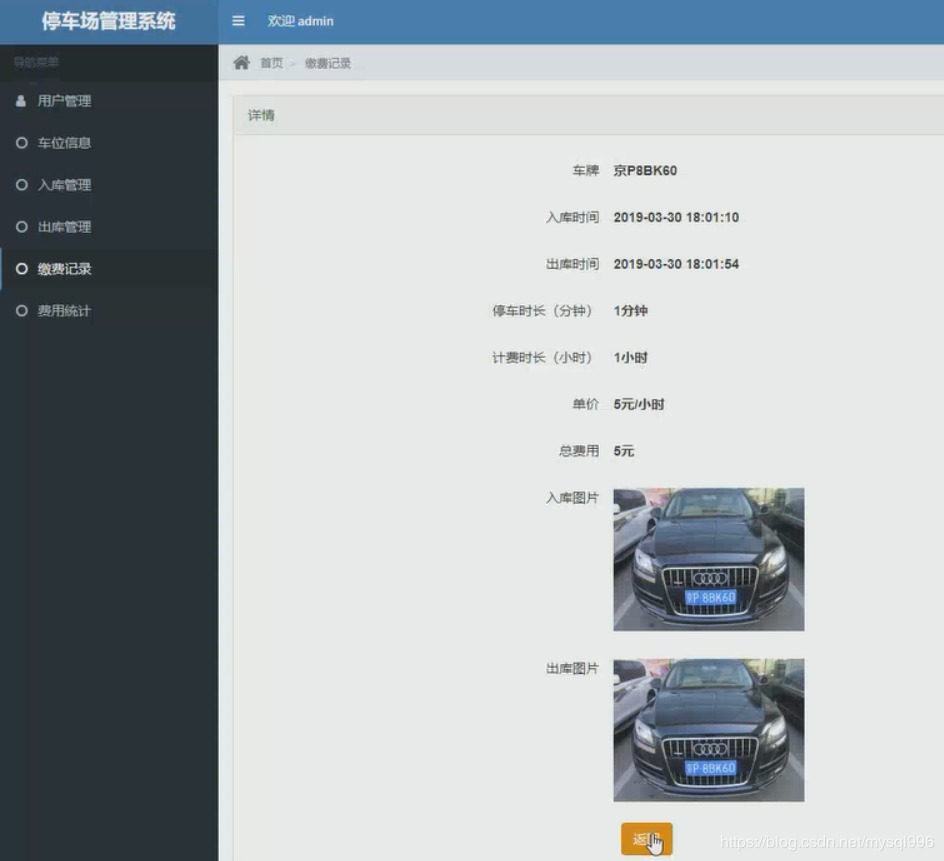Click the orange 返回 button
This screenshot has height=861, width=944.
[x=647, y=839]
